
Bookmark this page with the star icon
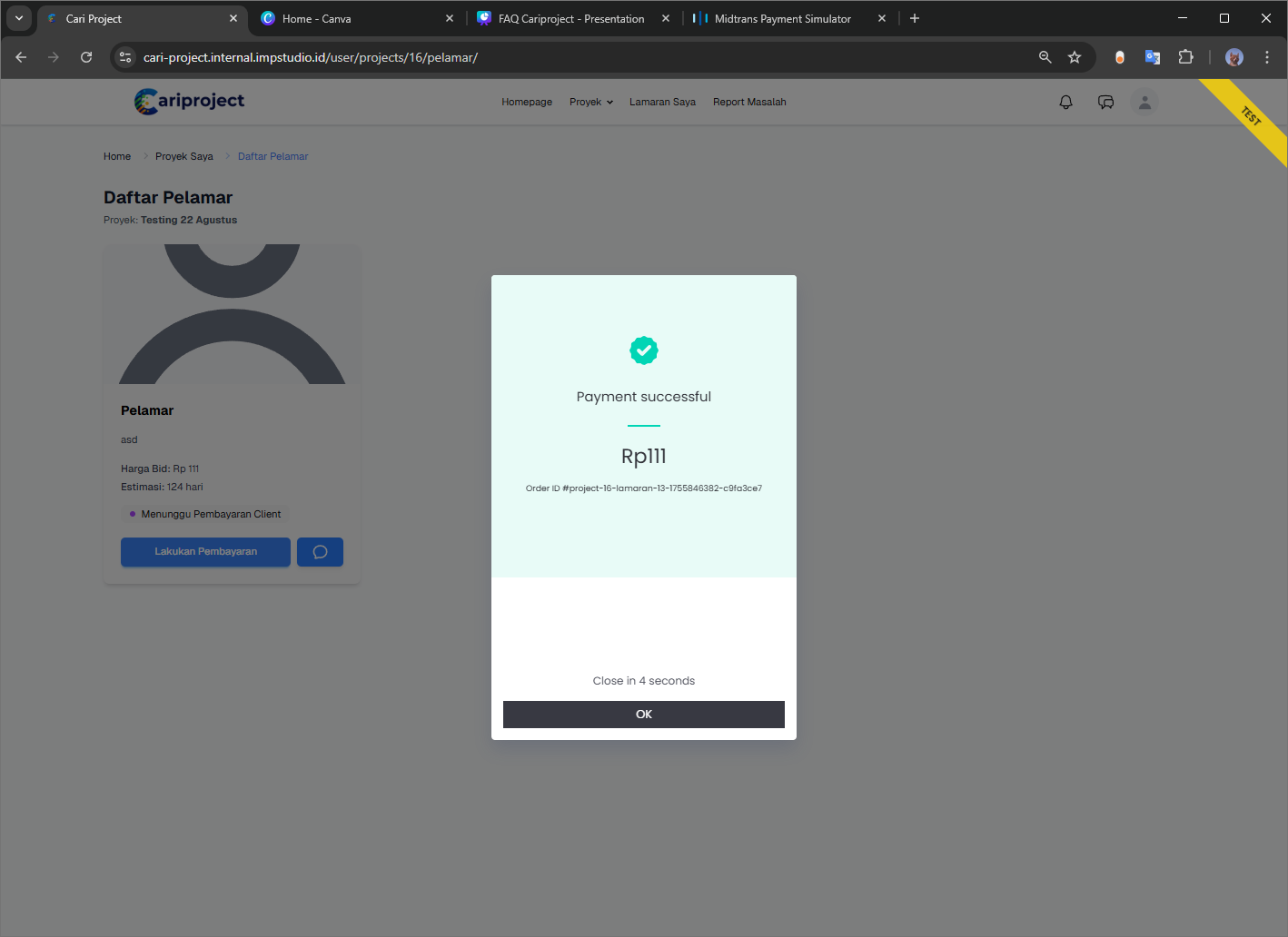(x=1075, y=57)
